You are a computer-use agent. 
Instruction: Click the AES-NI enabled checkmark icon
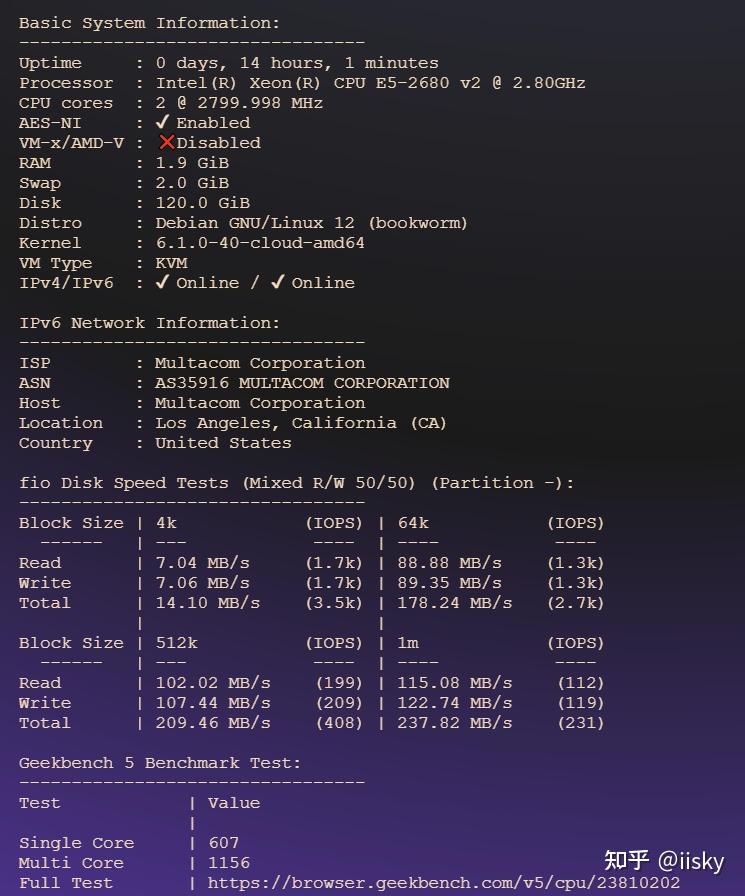pos(163,123)
